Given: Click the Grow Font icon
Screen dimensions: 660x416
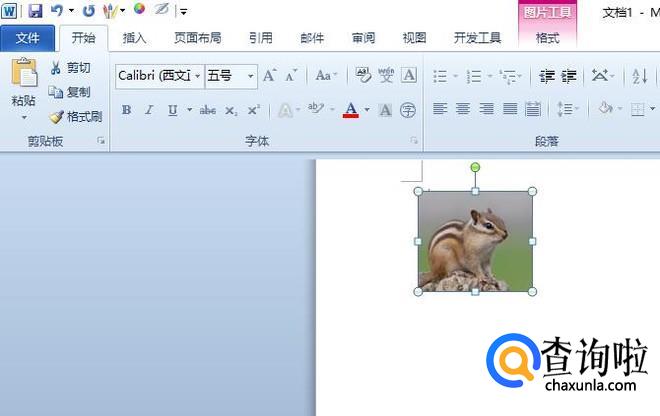Looking at the screenshot, I should click(x=270, y=76).
